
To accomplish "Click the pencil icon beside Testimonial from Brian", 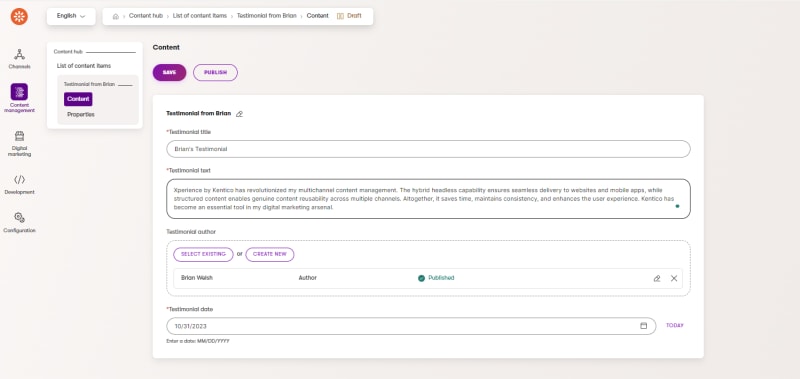I will 239,114.
